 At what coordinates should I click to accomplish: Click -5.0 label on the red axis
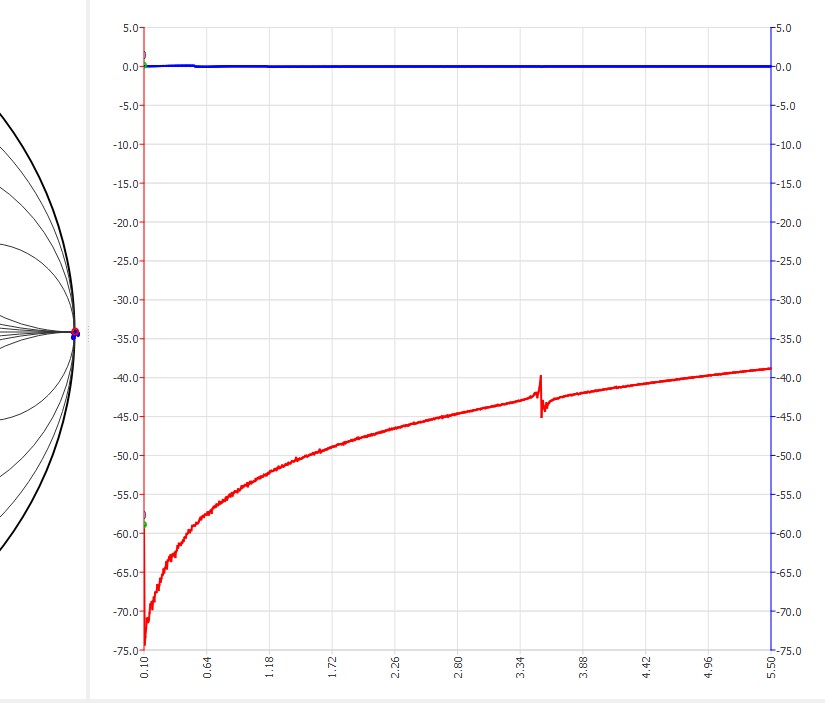pyautogui.click(x=128, y=106)
